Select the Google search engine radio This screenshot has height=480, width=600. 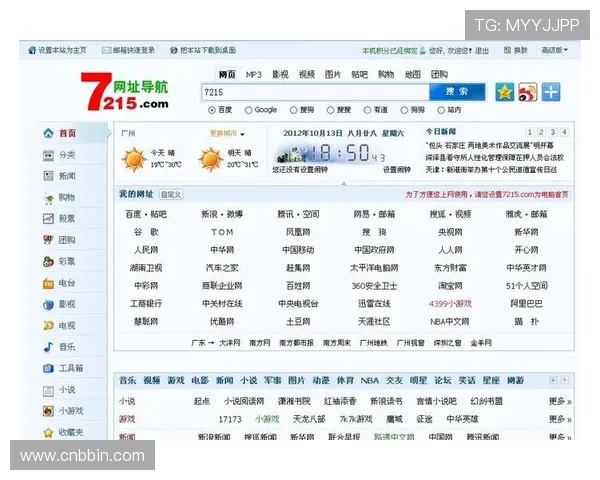coord(248,110)
